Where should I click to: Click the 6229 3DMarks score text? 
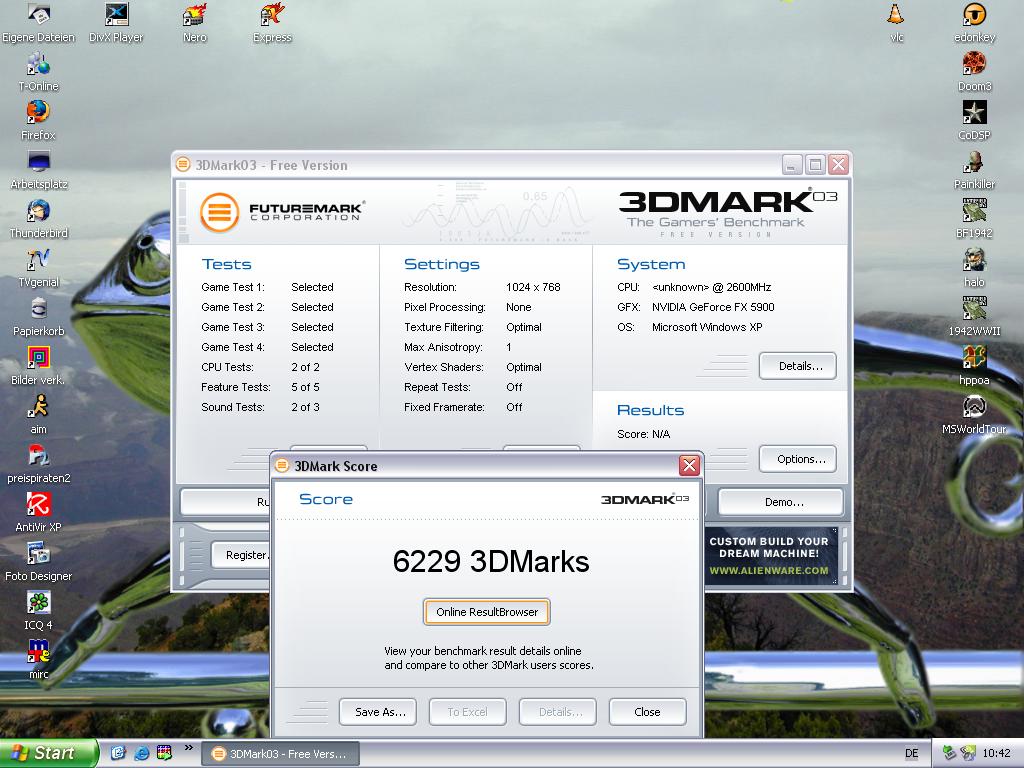[491, 562]
